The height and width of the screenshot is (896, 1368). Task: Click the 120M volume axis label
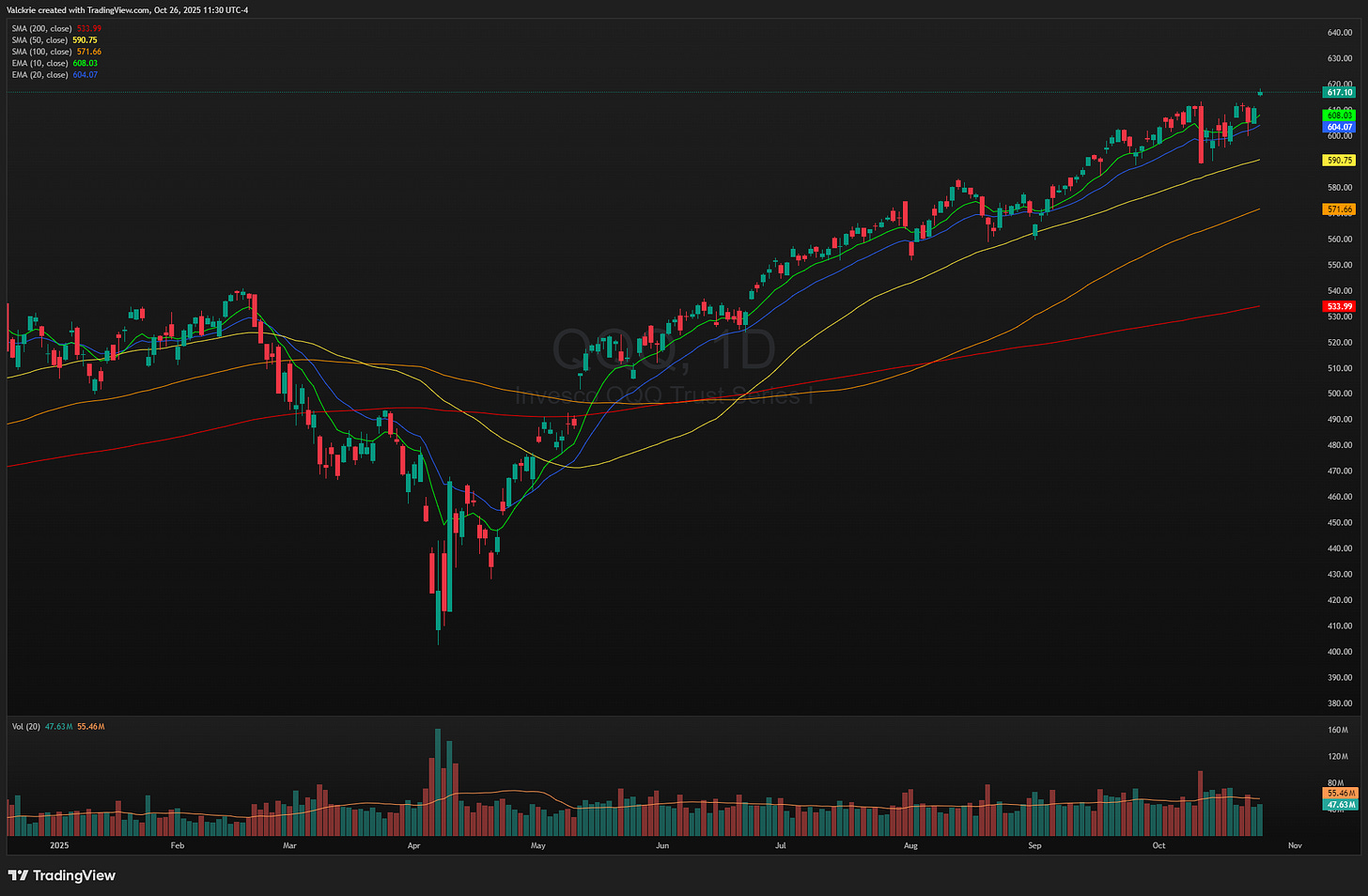1338,756
